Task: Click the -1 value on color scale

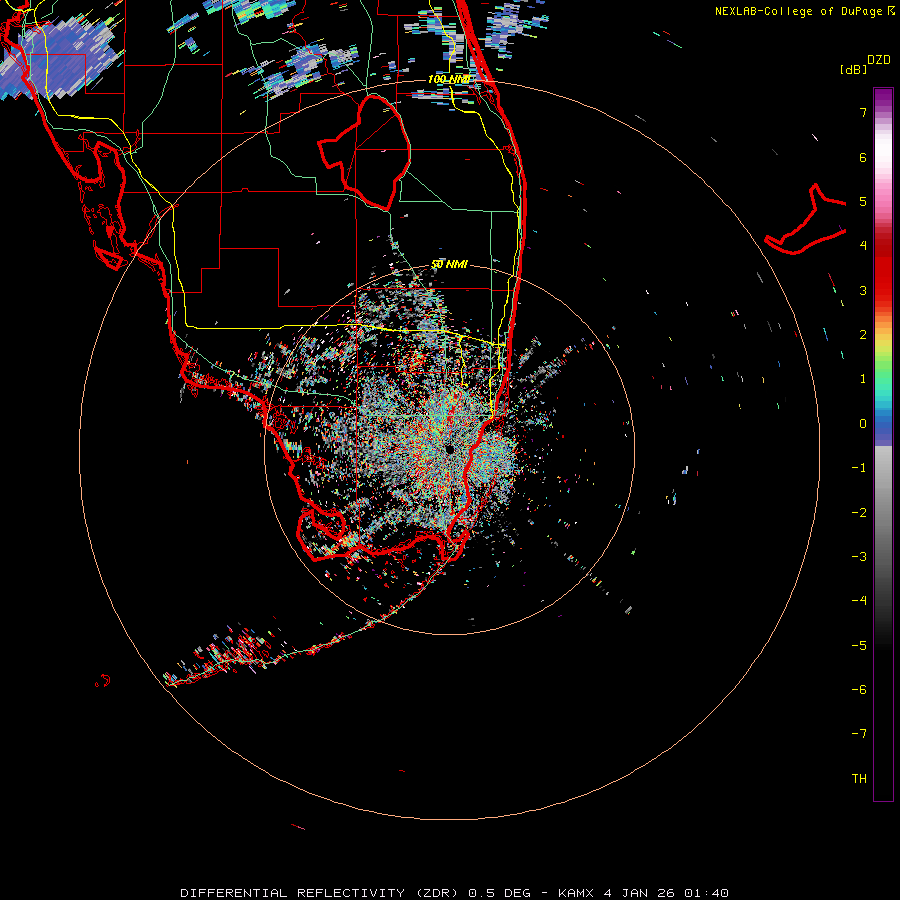Action: pos(859,468)
